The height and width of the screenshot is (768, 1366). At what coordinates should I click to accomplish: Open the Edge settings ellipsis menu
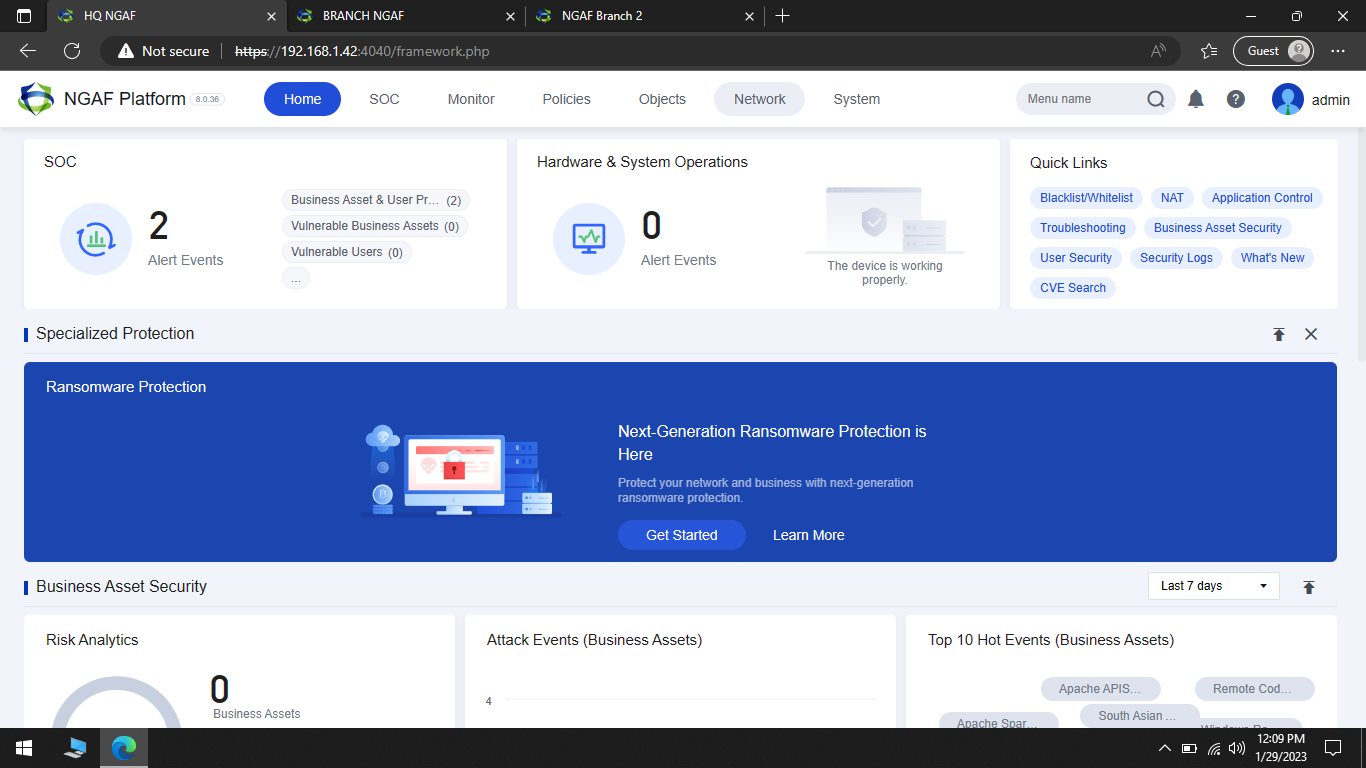[x=1337, y=50]
